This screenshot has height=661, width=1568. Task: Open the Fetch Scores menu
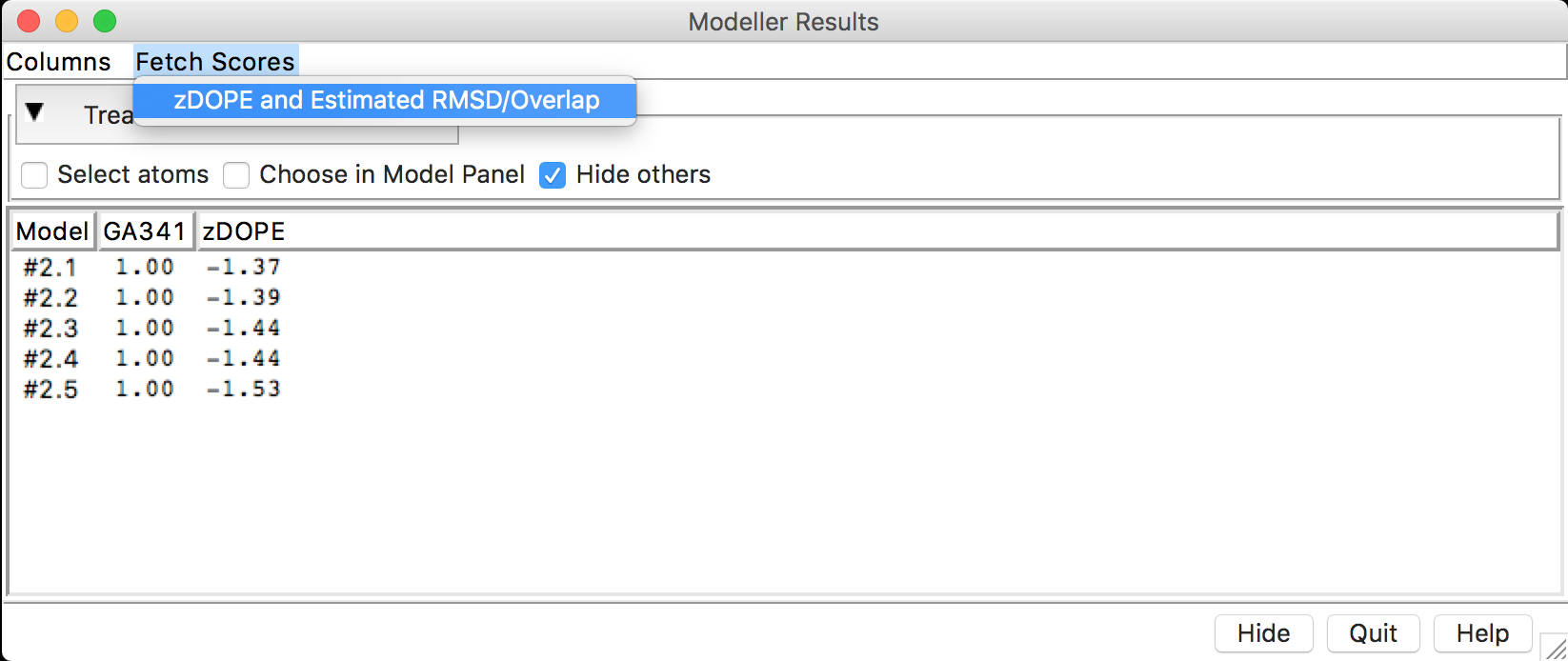click(x=215, y=62)
